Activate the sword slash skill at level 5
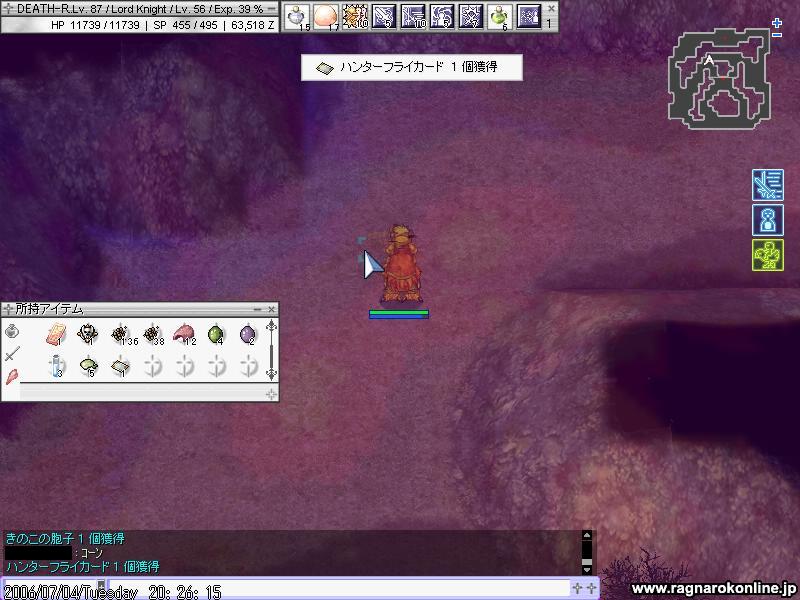Viewport: 800px width, 600px height. point(384,16)
